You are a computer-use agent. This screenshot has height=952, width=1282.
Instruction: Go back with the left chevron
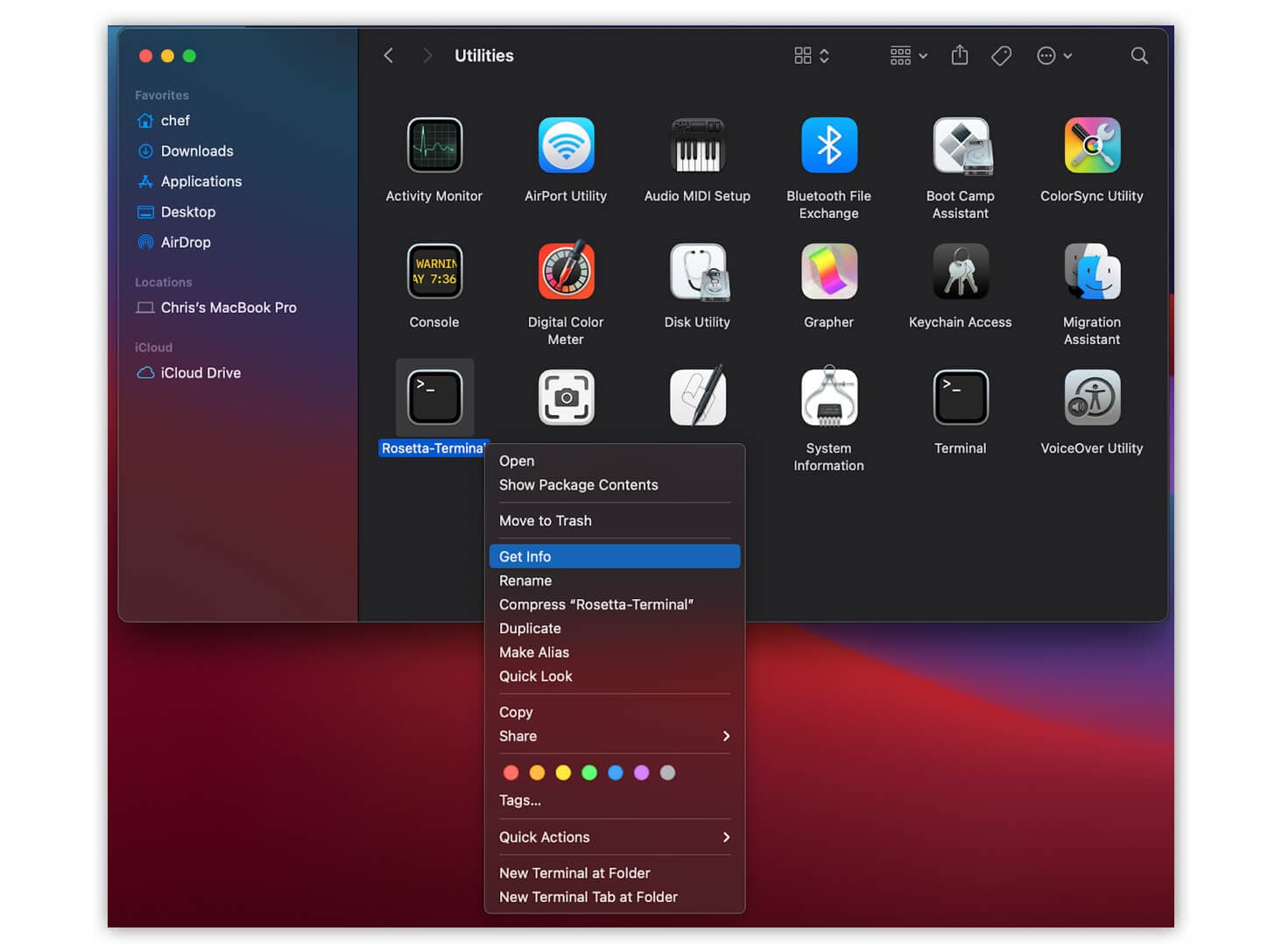click(x=388, y=55)
